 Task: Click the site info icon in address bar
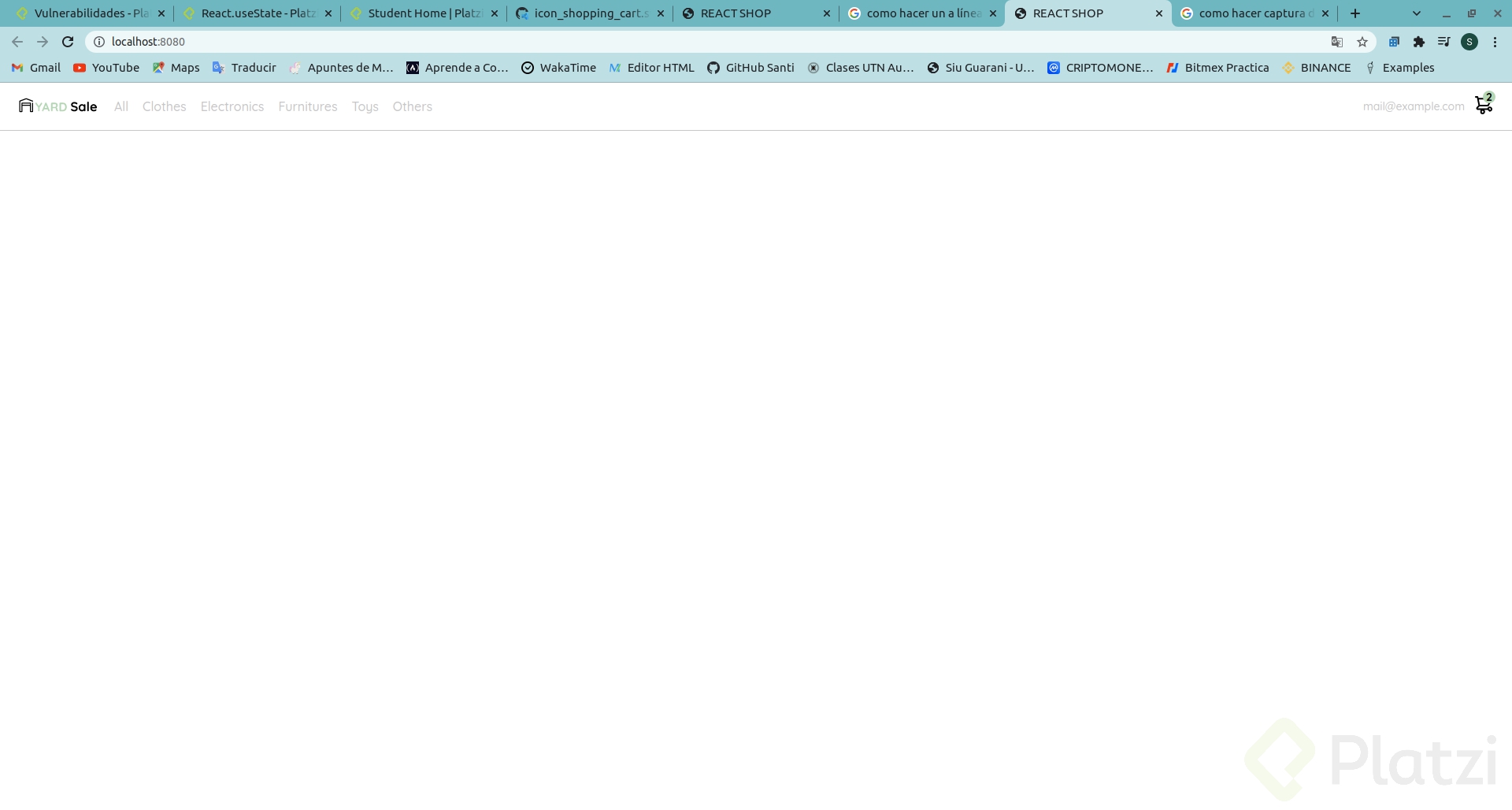point(98,42)
